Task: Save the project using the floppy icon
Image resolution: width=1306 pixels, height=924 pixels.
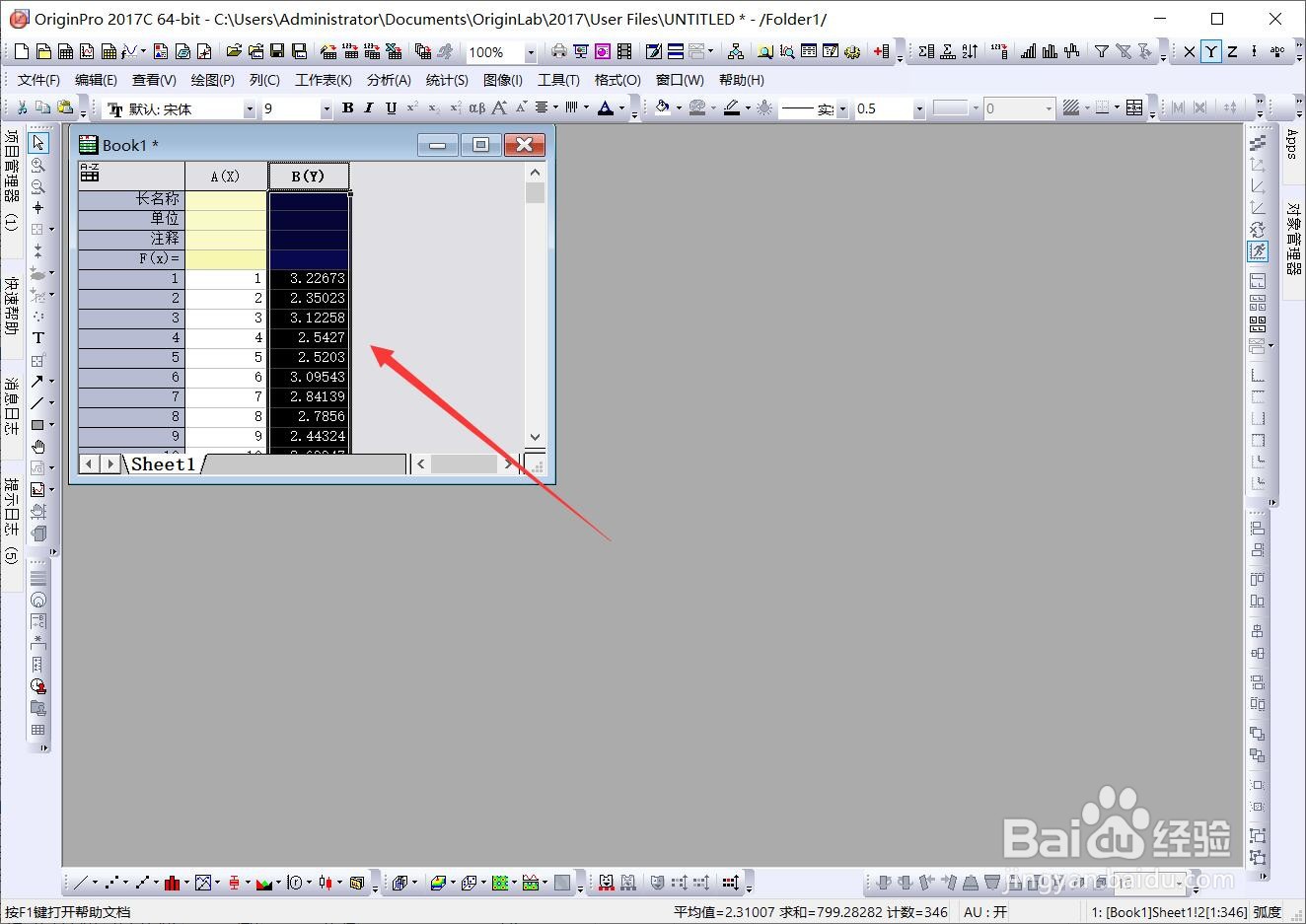Action: click(x=277, y=51)
